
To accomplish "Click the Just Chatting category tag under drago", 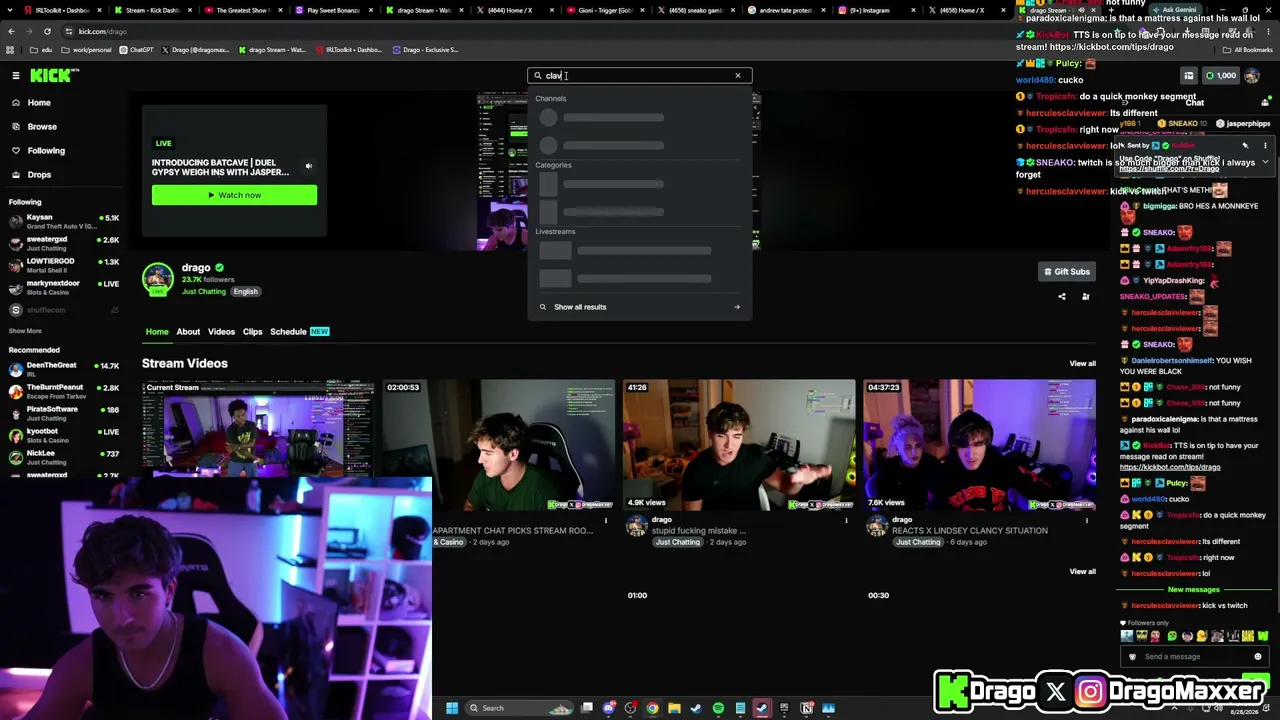I will coord(204,292).
